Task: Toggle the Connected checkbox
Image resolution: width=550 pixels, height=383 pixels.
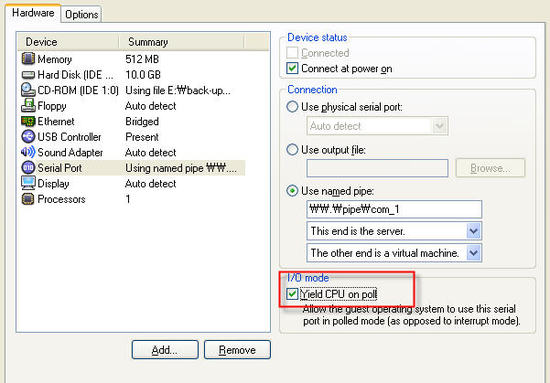Action: [x=292, y=53]
